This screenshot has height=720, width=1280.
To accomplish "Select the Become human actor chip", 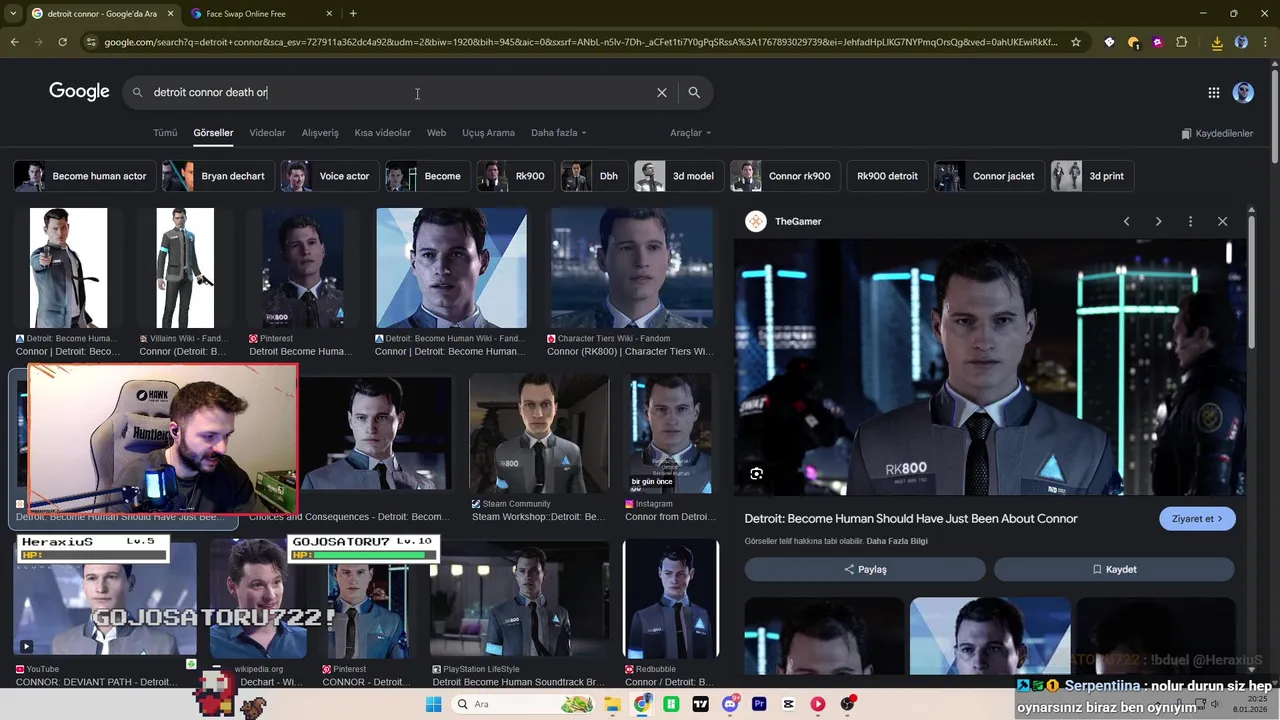I will [x=82, y=176].
